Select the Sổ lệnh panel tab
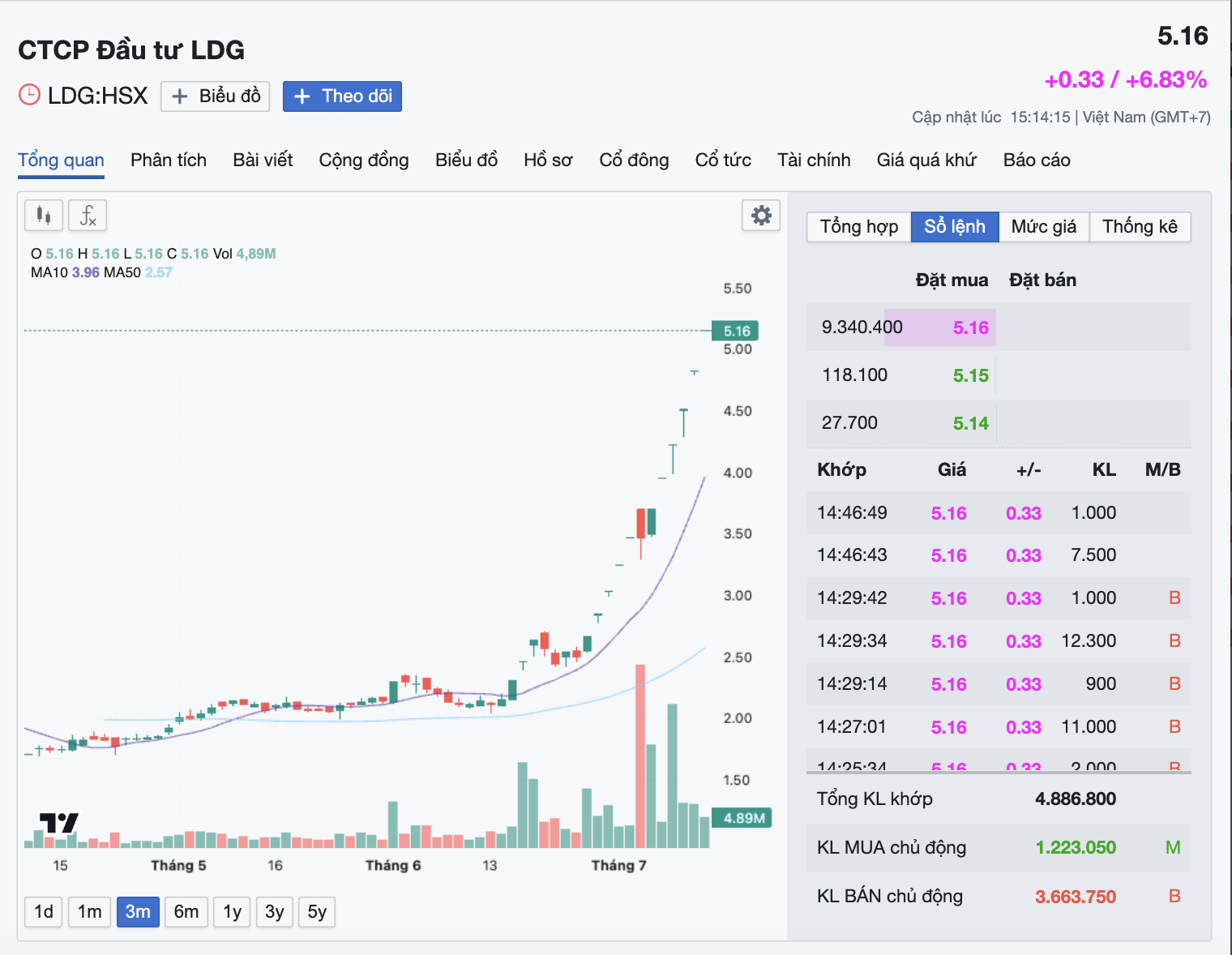The height and width of the screenshot is (955, 1232). click(x=955, y=226)
